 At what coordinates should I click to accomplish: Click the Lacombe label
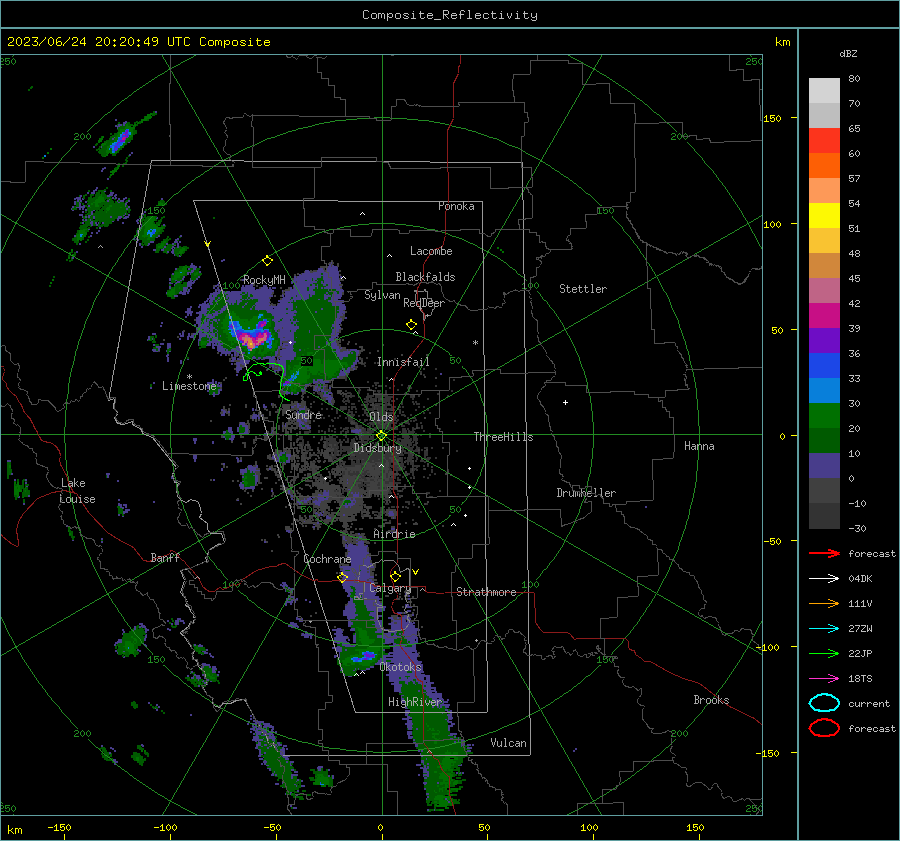pyautogui.click(x=431, y=251)
